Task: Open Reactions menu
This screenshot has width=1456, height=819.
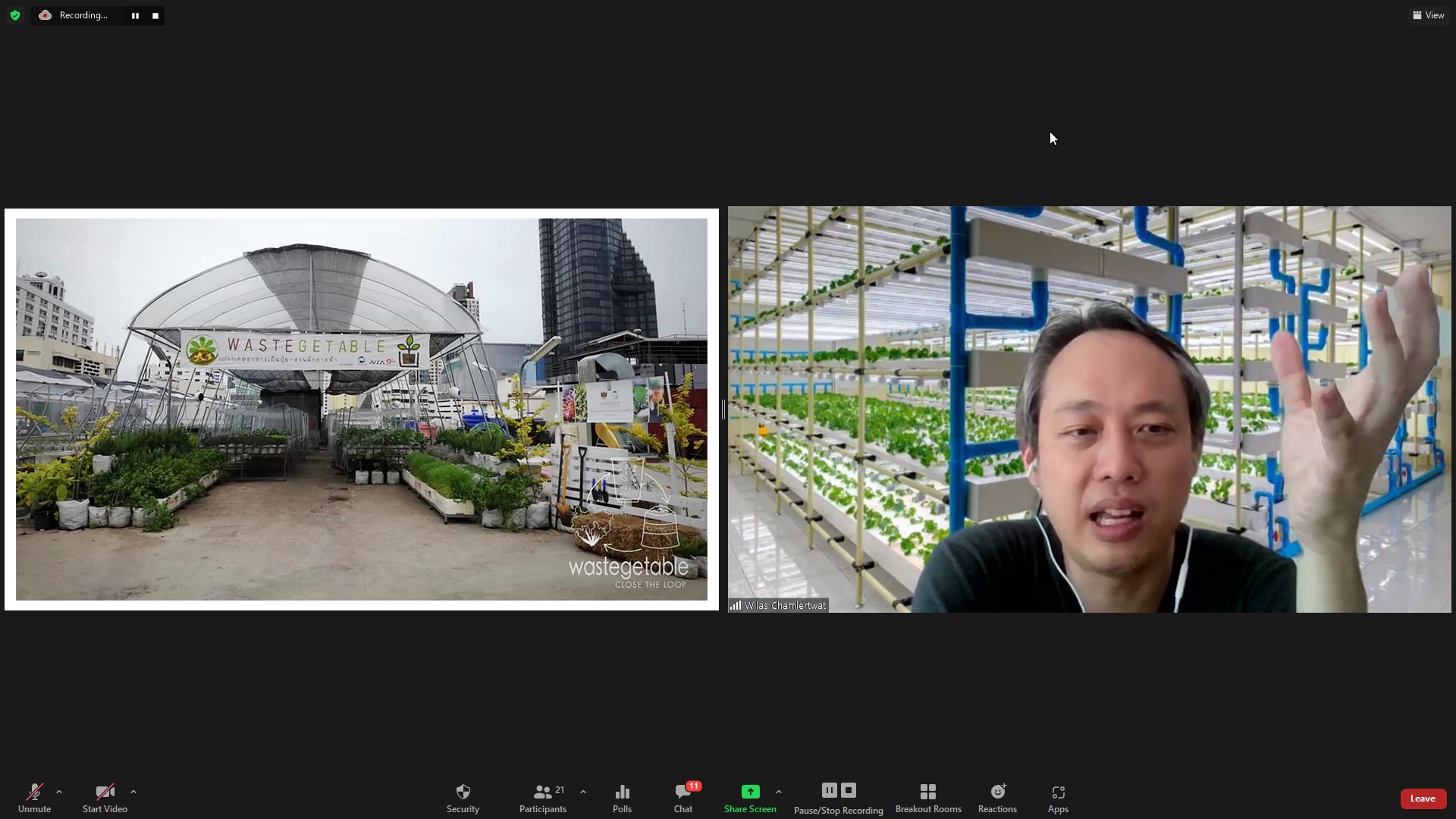Action: point(997,797)
